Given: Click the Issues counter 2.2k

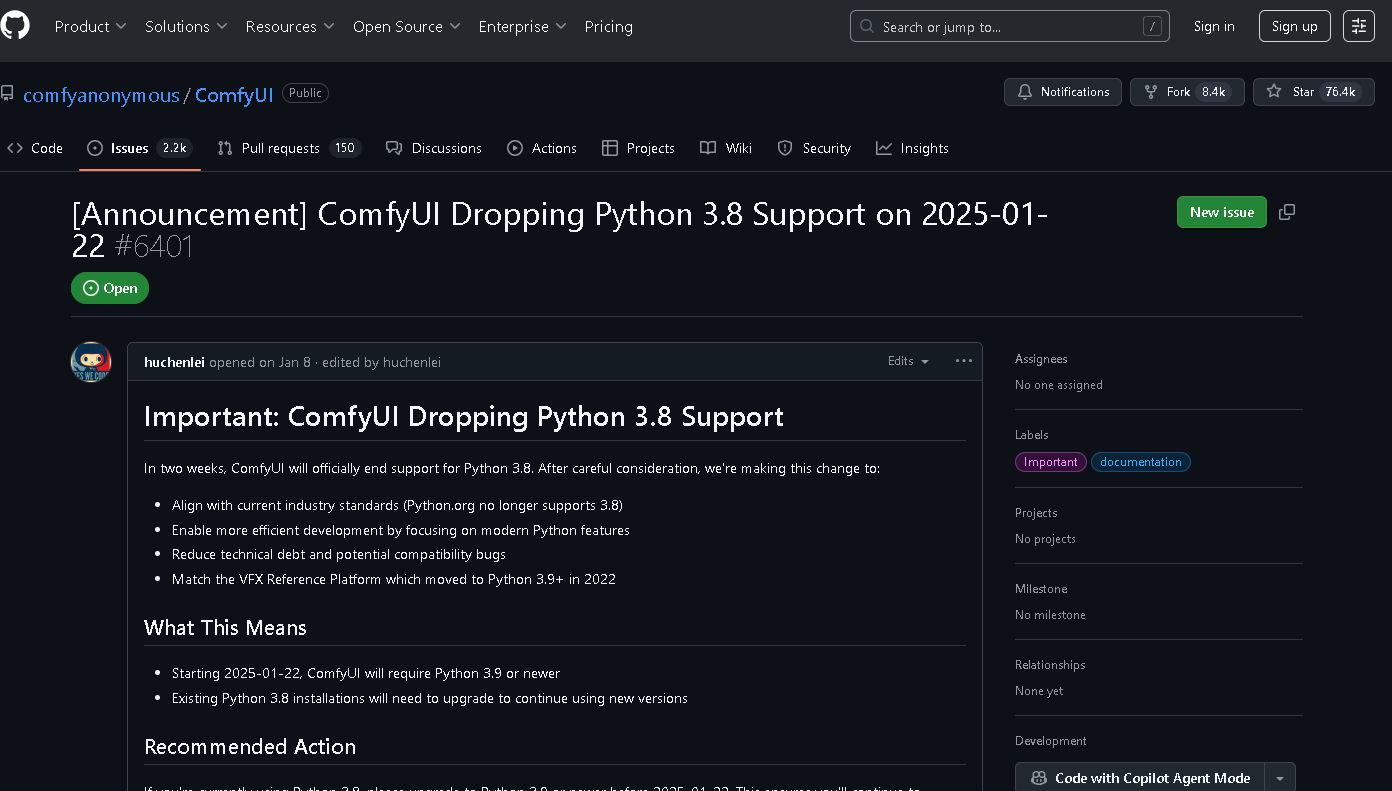Looking at the screenshot, I should (x=175, y=148).
